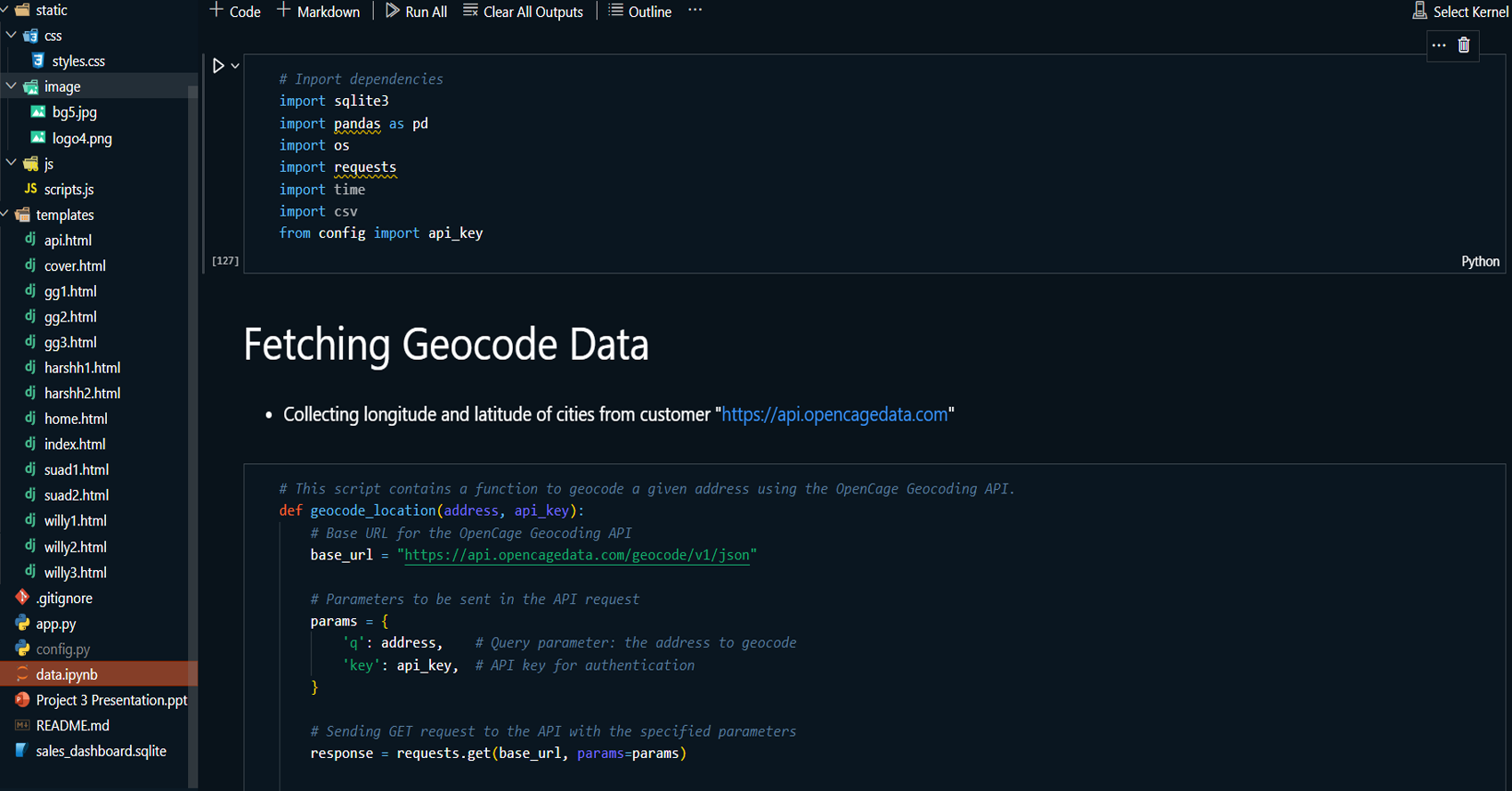Open scripts.js in the explorer
1512x791 pixels.
click(x=69, y=190)
